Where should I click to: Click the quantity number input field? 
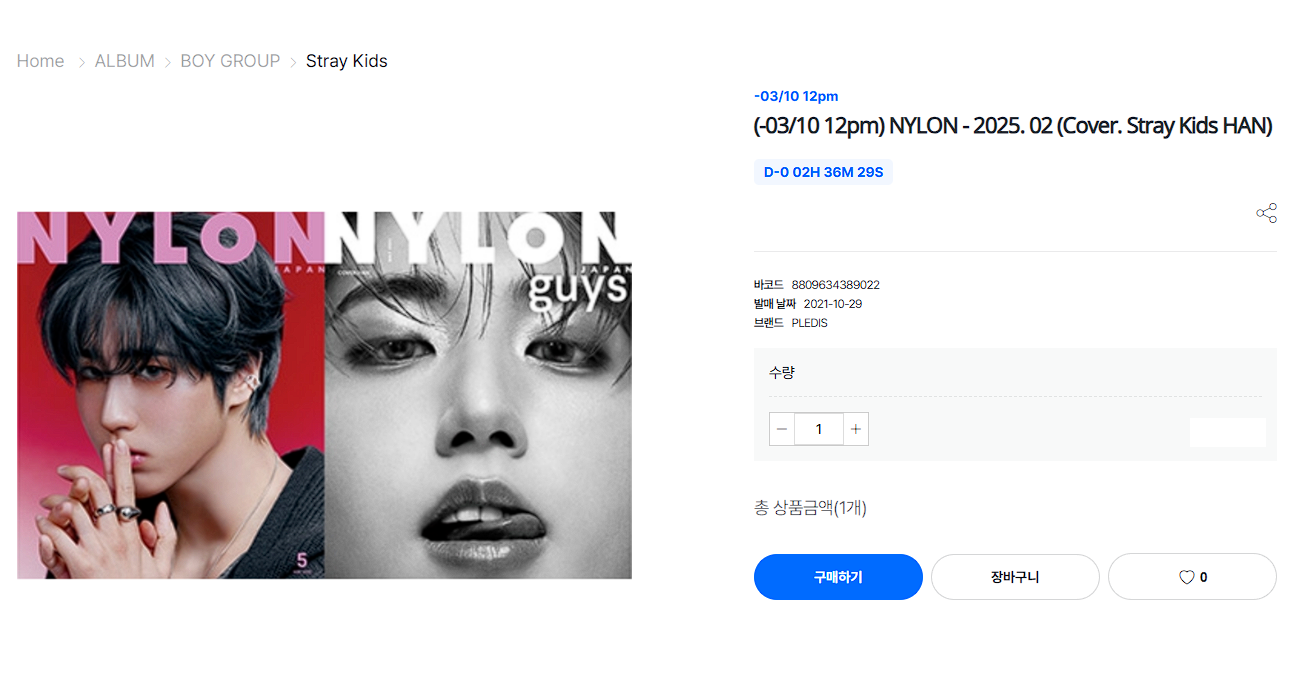pyautogui.click(x=819, y=429)
